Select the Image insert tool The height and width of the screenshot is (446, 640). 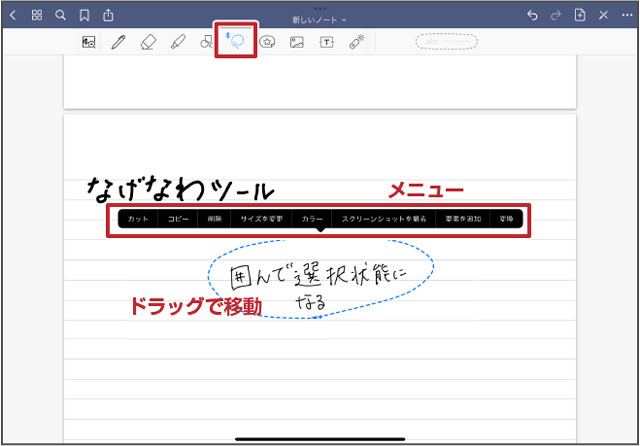click(296, 42)
